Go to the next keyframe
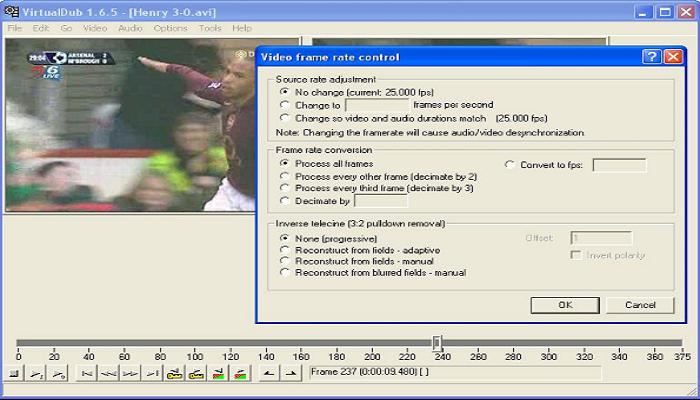The height and width of the screenshot is (400, 700). [x=196, y=373]
